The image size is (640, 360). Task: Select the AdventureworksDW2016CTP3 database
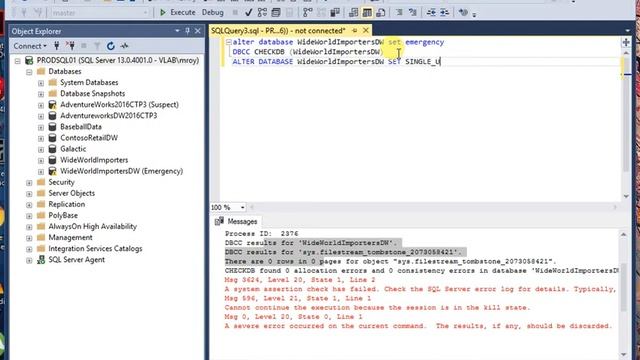coord(109,116)
